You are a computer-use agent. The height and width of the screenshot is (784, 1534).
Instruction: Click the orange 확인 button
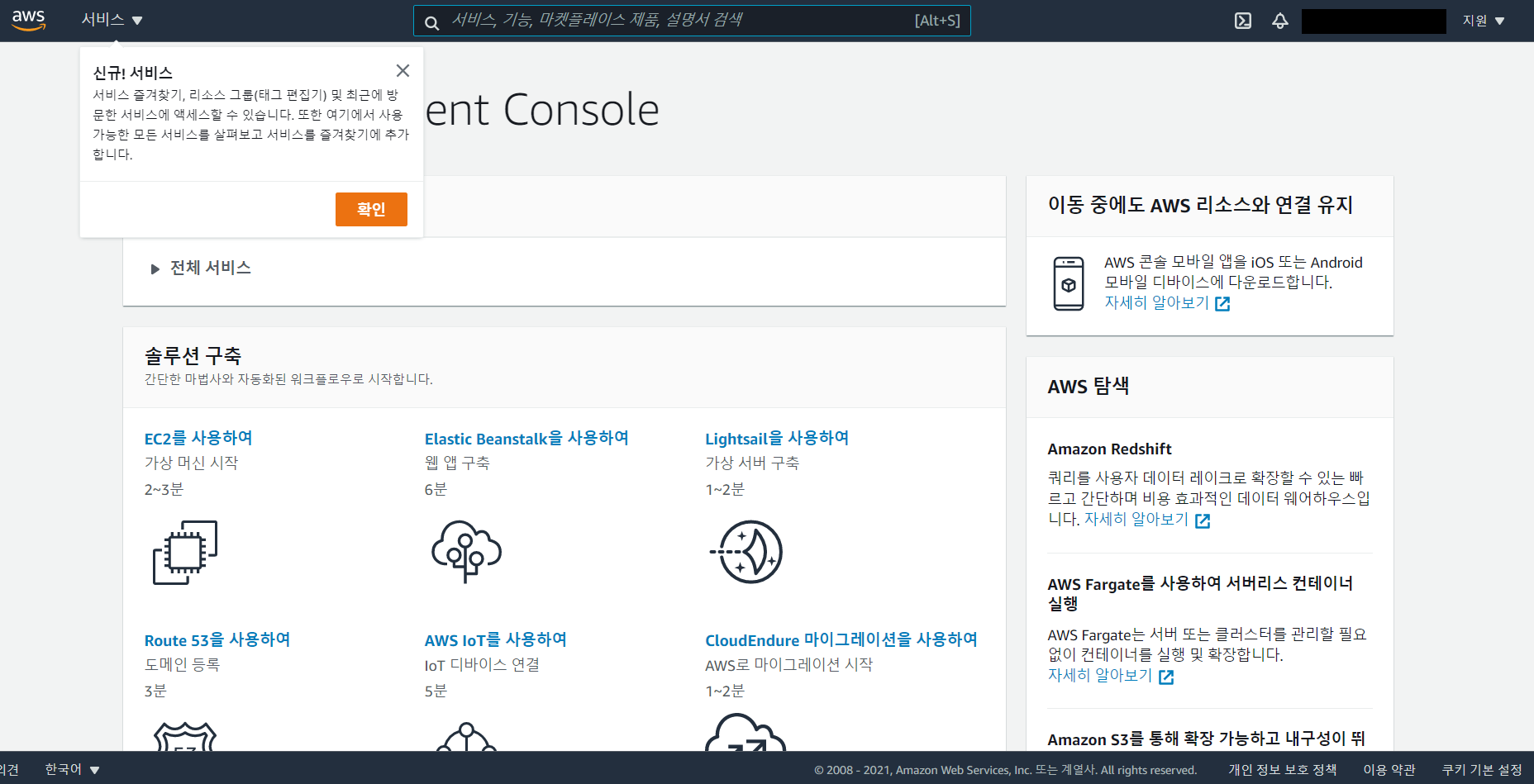[371, 209]
